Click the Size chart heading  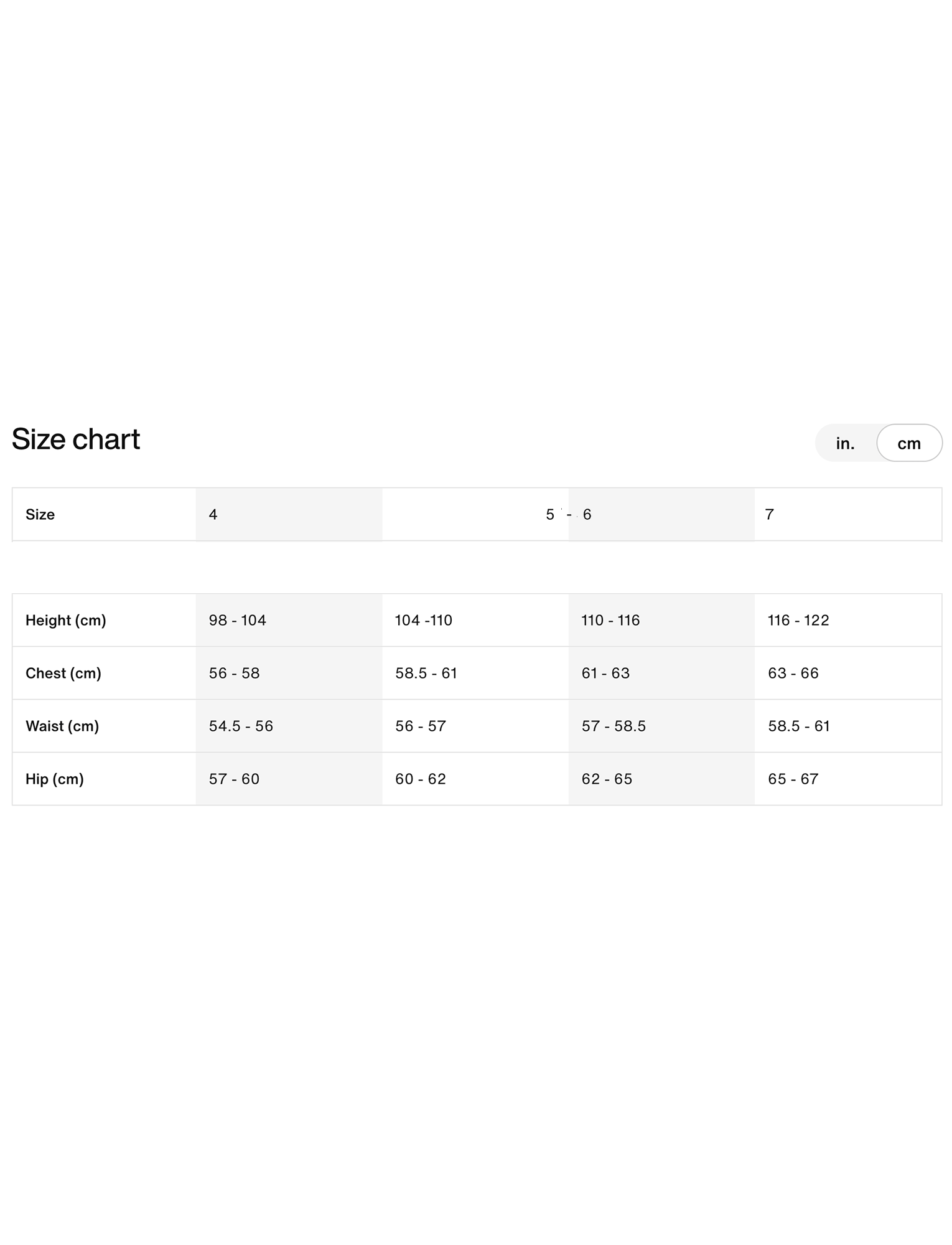coord(76,439)
